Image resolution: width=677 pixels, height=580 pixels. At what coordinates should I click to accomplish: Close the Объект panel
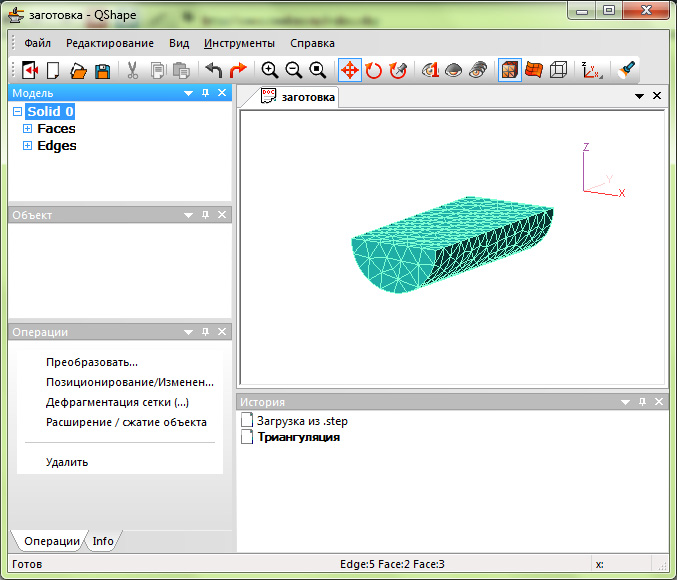(x=222, y=215)
